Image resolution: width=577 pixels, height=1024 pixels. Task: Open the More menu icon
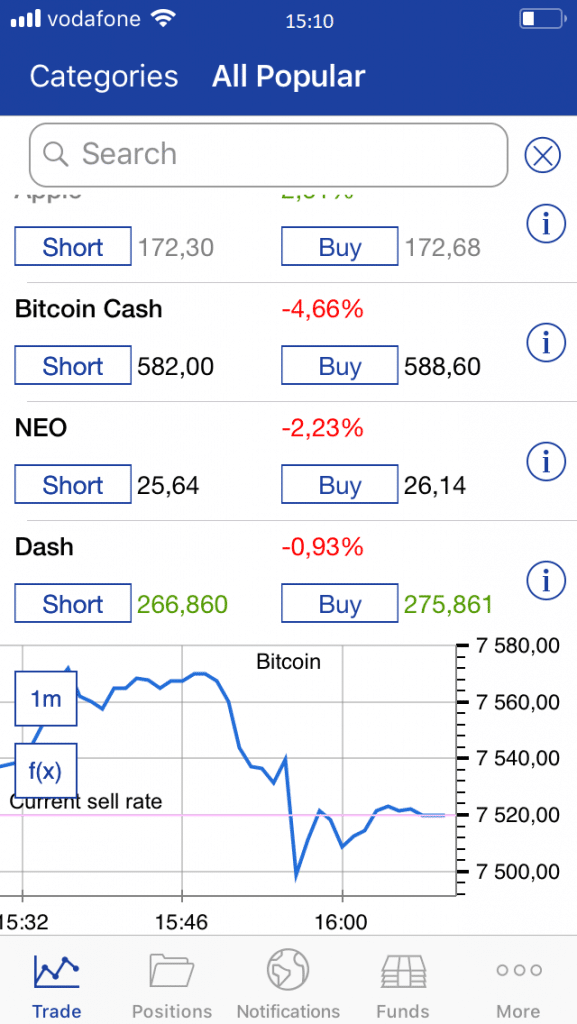coord(518,968)
